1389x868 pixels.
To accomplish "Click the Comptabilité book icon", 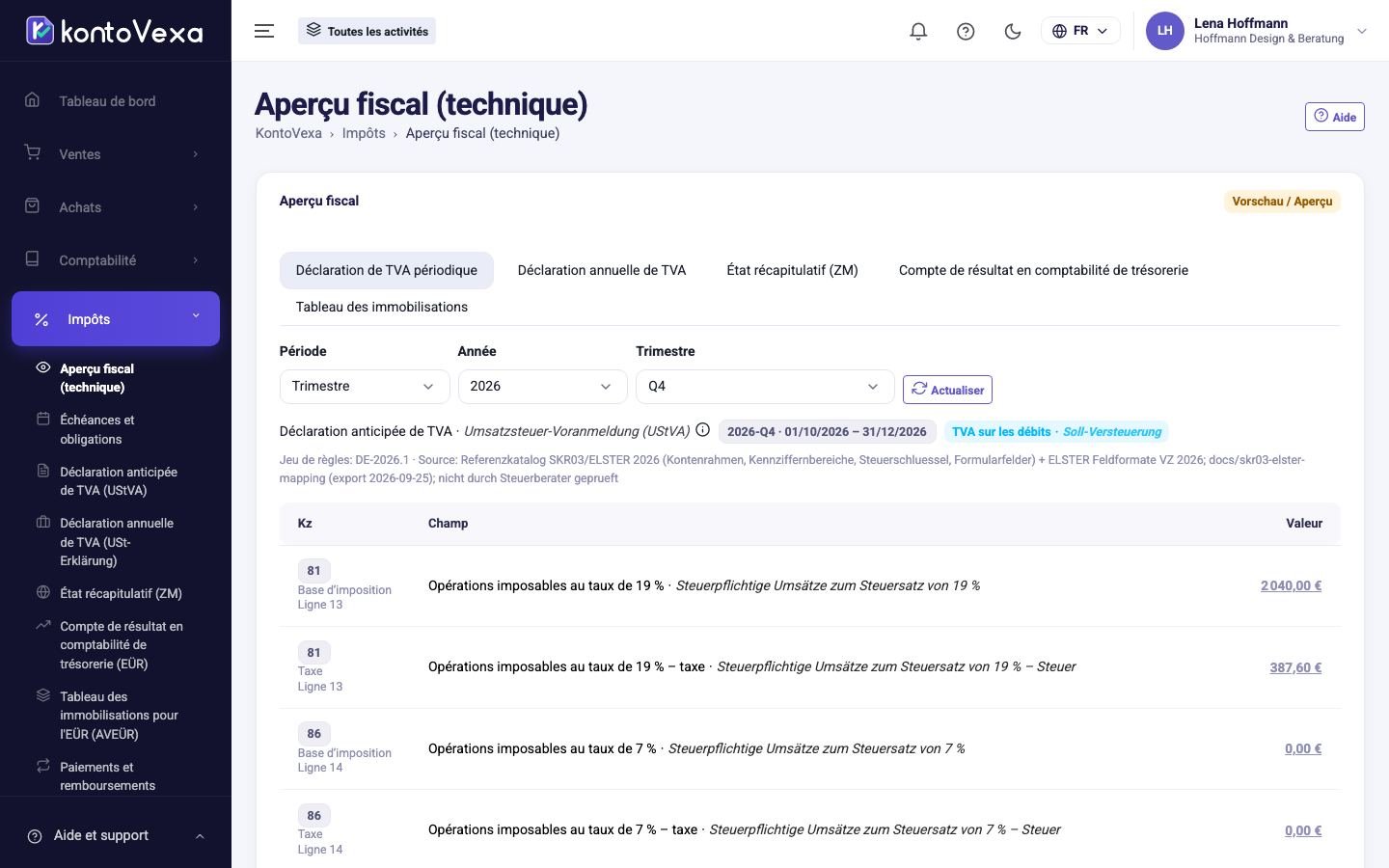I will click(x=32, y=259).
